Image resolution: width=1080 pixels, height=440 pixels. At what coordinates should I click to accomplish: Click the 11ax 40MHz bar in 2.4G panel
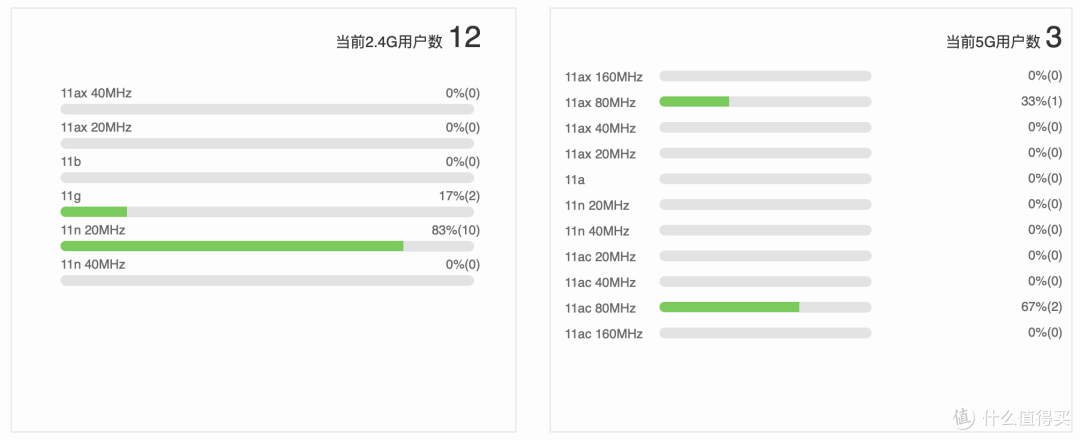tap(267, 109)
